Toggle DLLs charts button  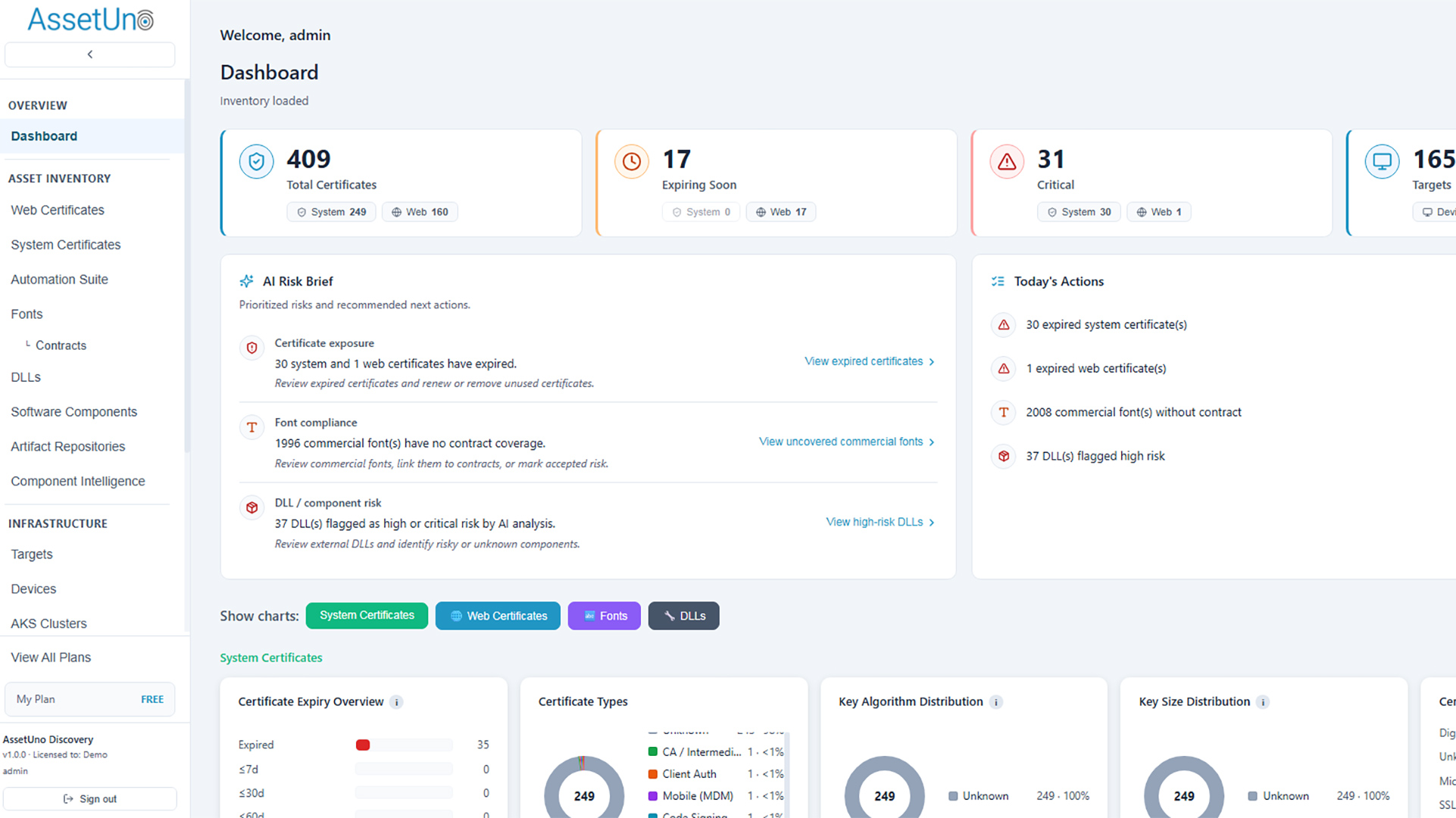click(684, 616)
